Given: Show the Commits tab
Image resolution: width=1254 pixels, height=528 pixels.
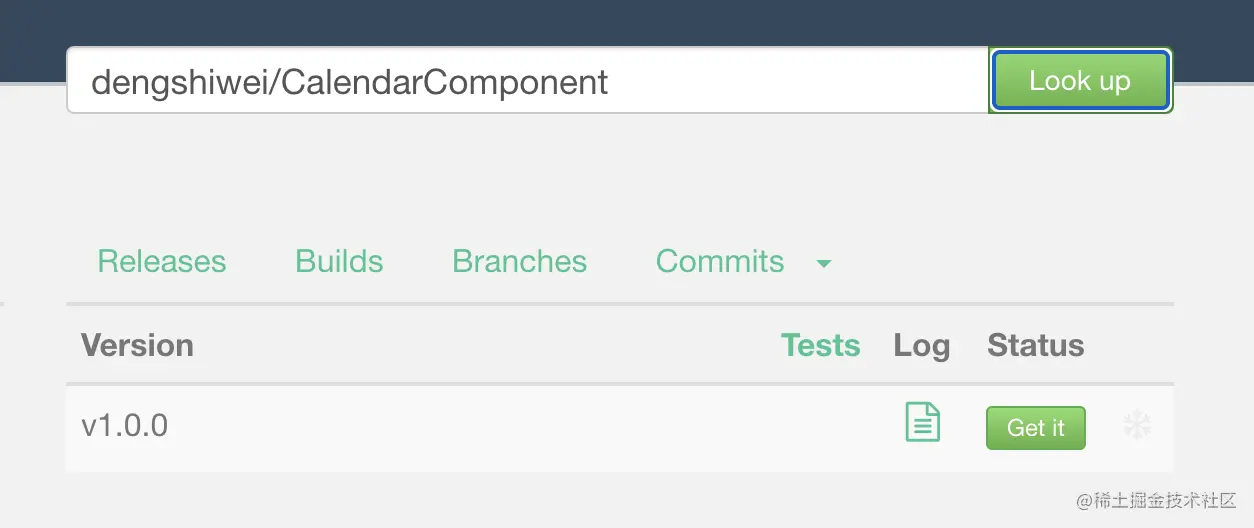Looking at the screenshot, I should tap(719, 262).
